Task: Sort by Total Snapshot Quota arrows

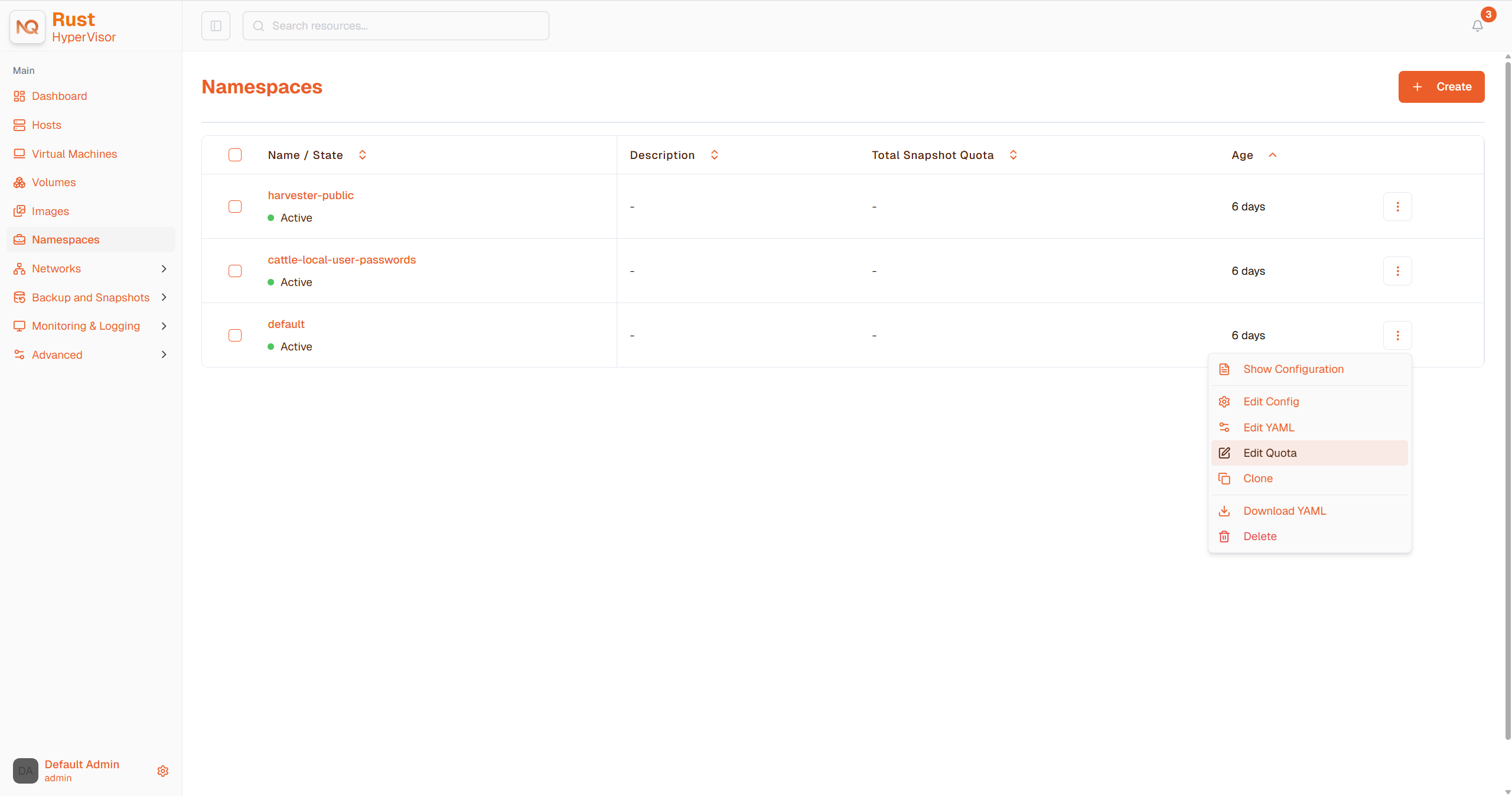Action: click(x=1014, y=155)
